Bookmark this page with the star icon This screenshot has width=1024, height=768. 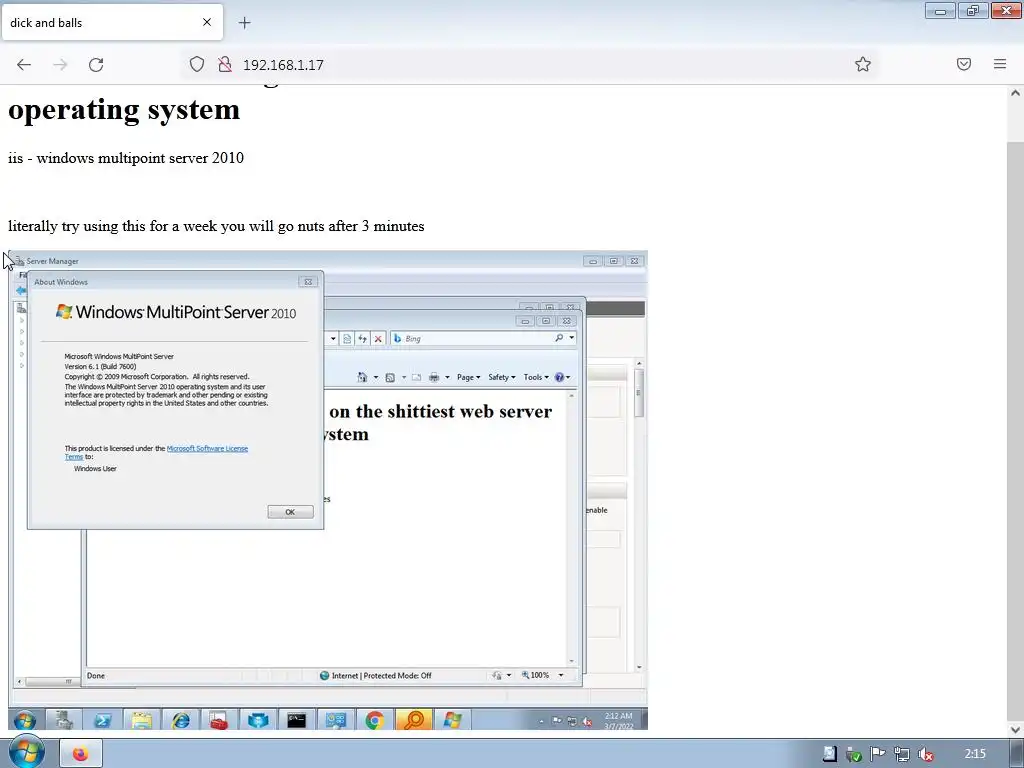point(863,64)
